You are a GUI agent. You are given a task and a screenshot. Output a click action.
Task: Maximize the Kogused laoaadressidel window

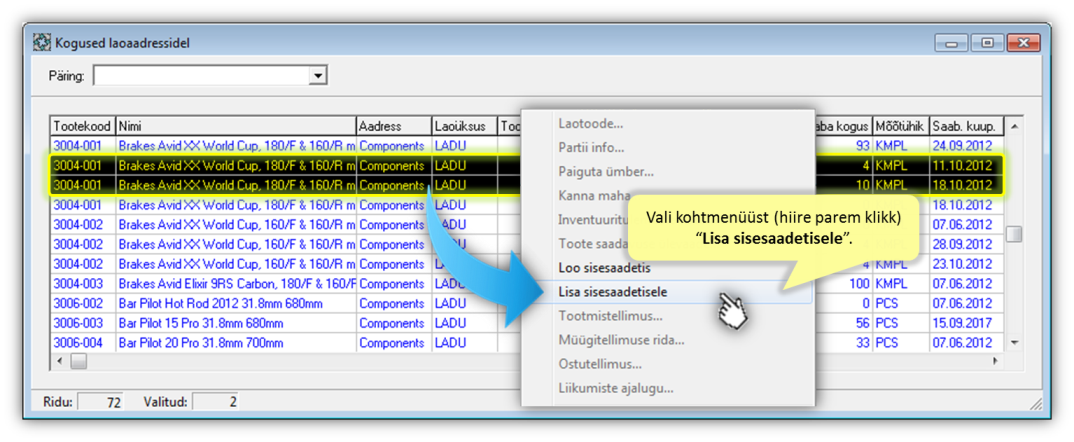tap(985, 43)
